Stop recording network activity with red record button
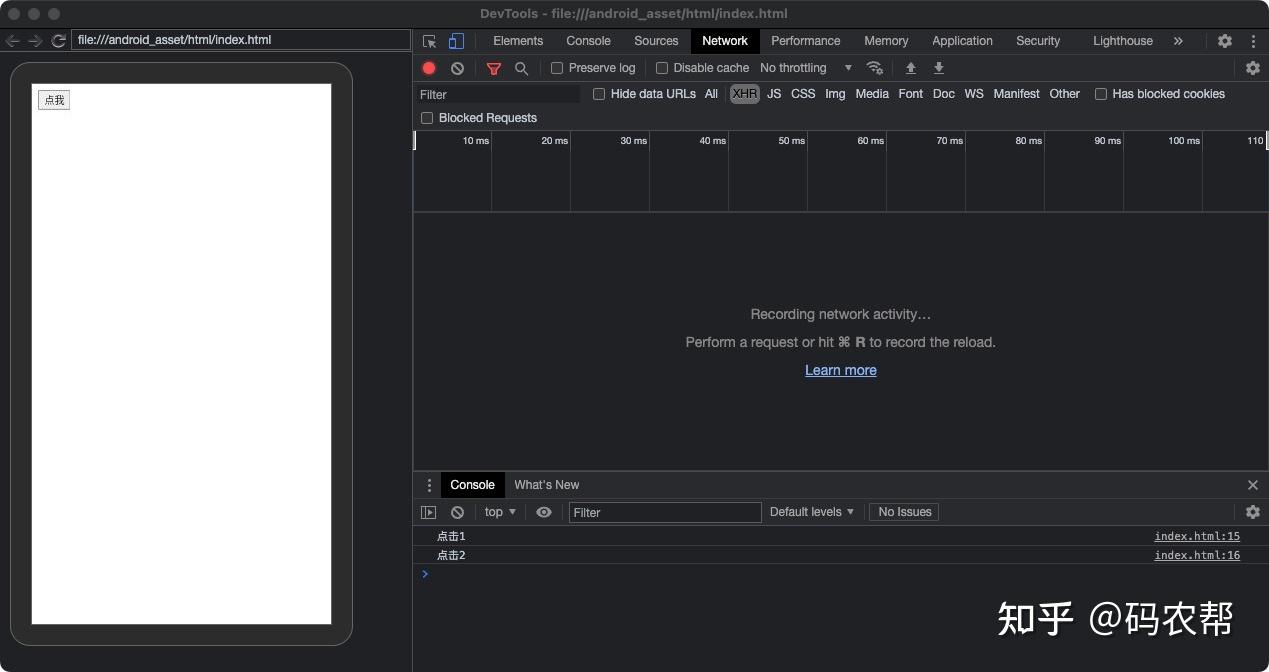Image resolution: width=1269 pixels, height=672 pixels. tap(429, 67)
